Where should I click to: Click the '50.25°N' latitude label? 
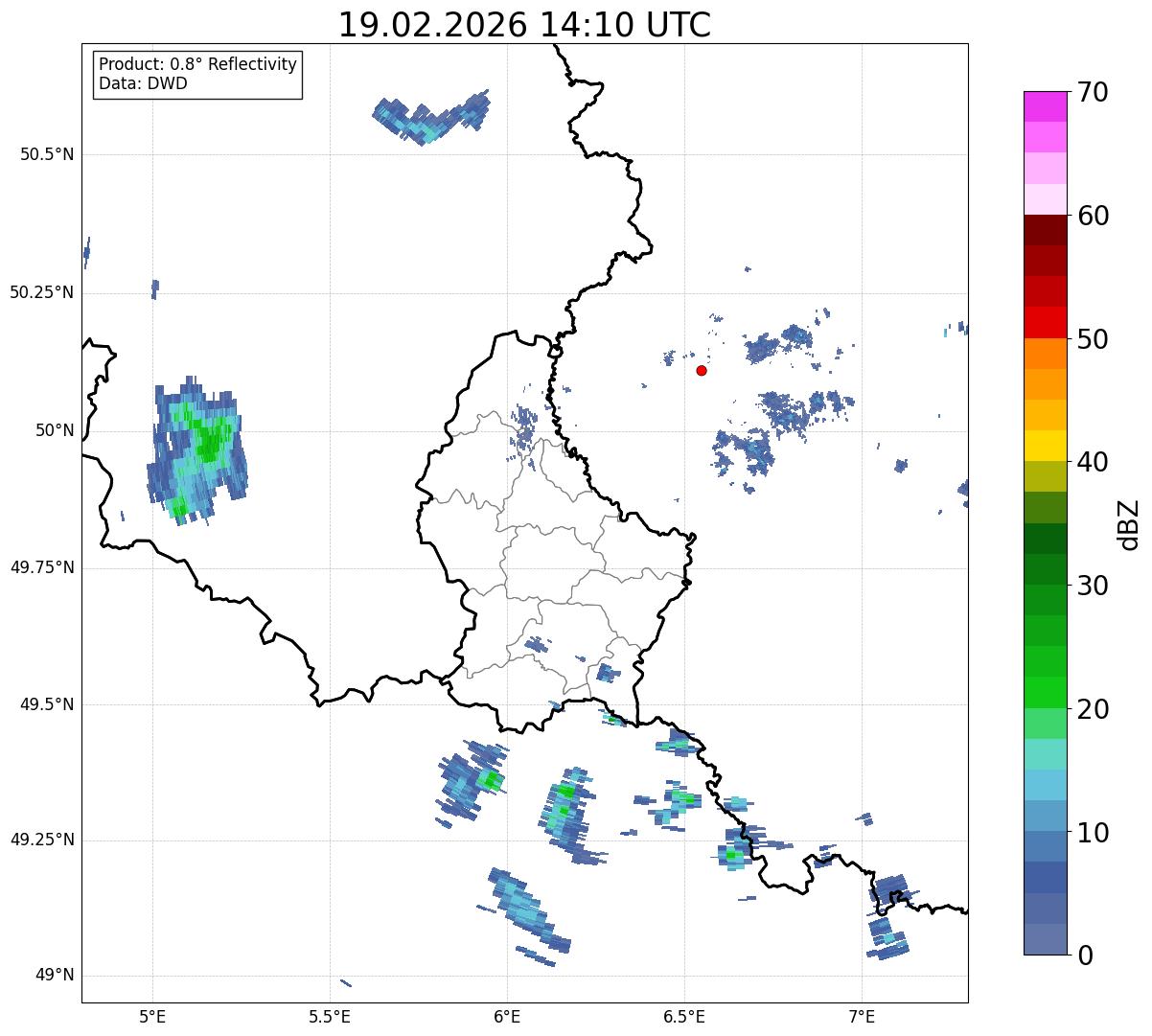(x=41, y=293)
